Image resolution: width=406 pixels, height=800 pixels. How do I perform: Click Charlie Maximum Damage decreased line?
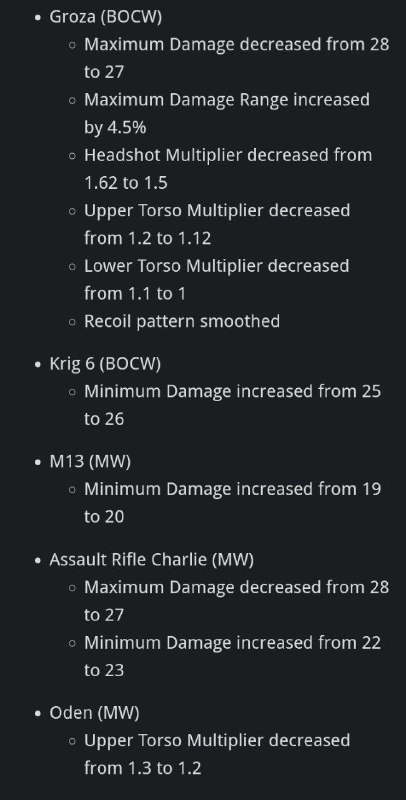[x=237, y=601]
